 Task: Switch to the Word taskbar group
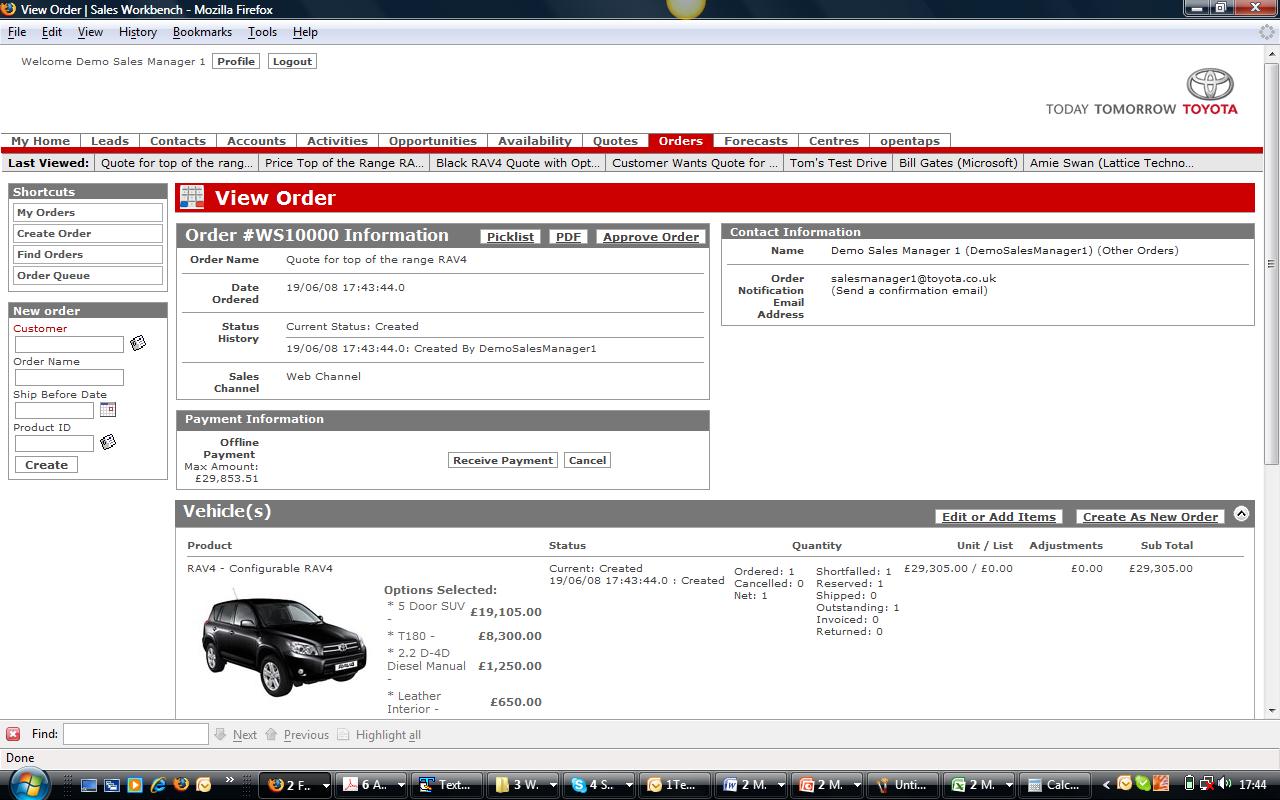[x=751, y=785]
